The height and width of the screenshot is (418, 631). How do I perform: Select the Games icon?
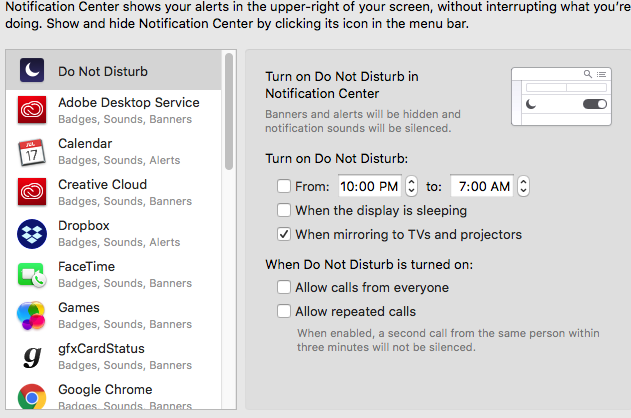[x=31, y=316]
